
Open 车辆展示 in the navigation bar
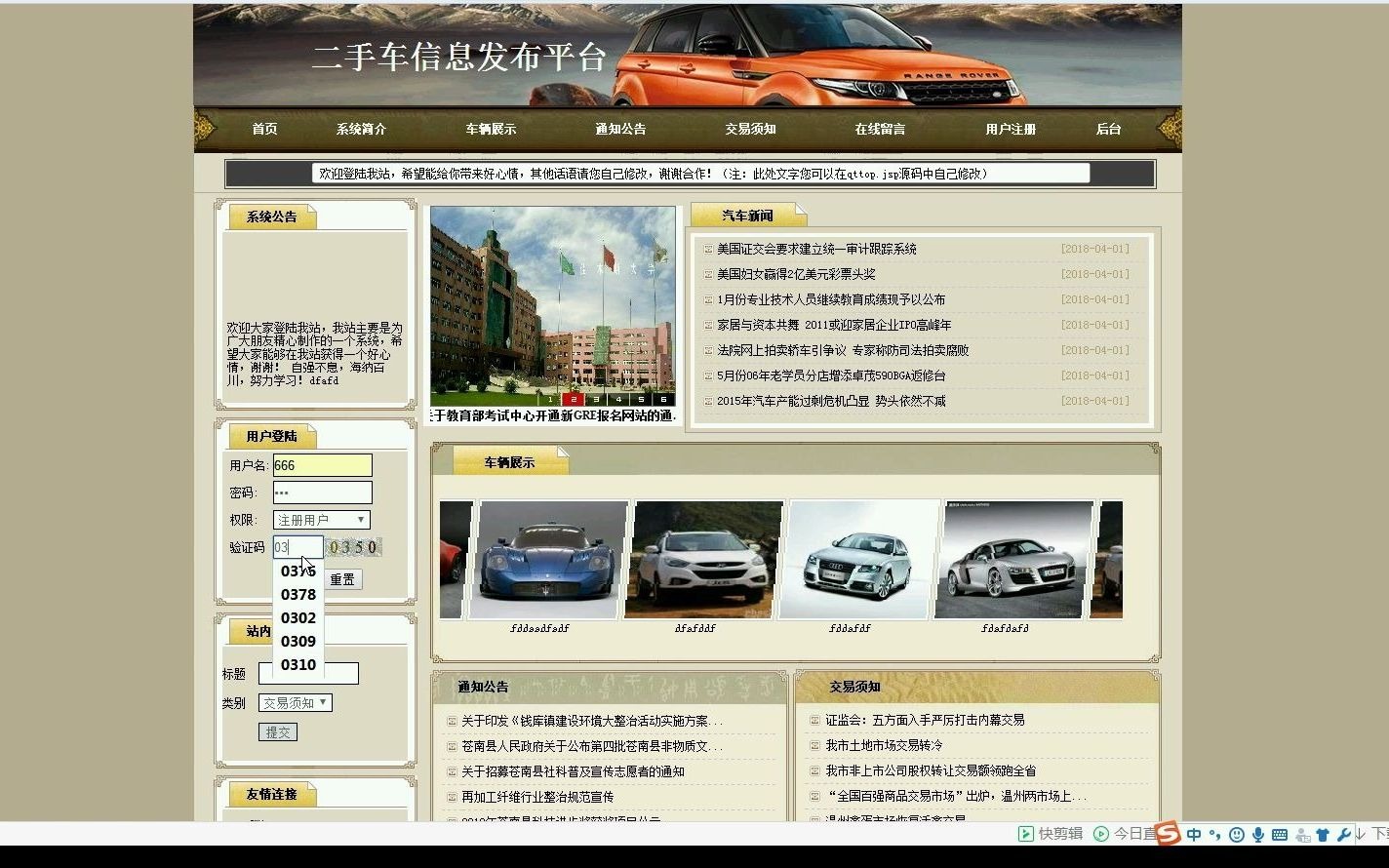491,129
